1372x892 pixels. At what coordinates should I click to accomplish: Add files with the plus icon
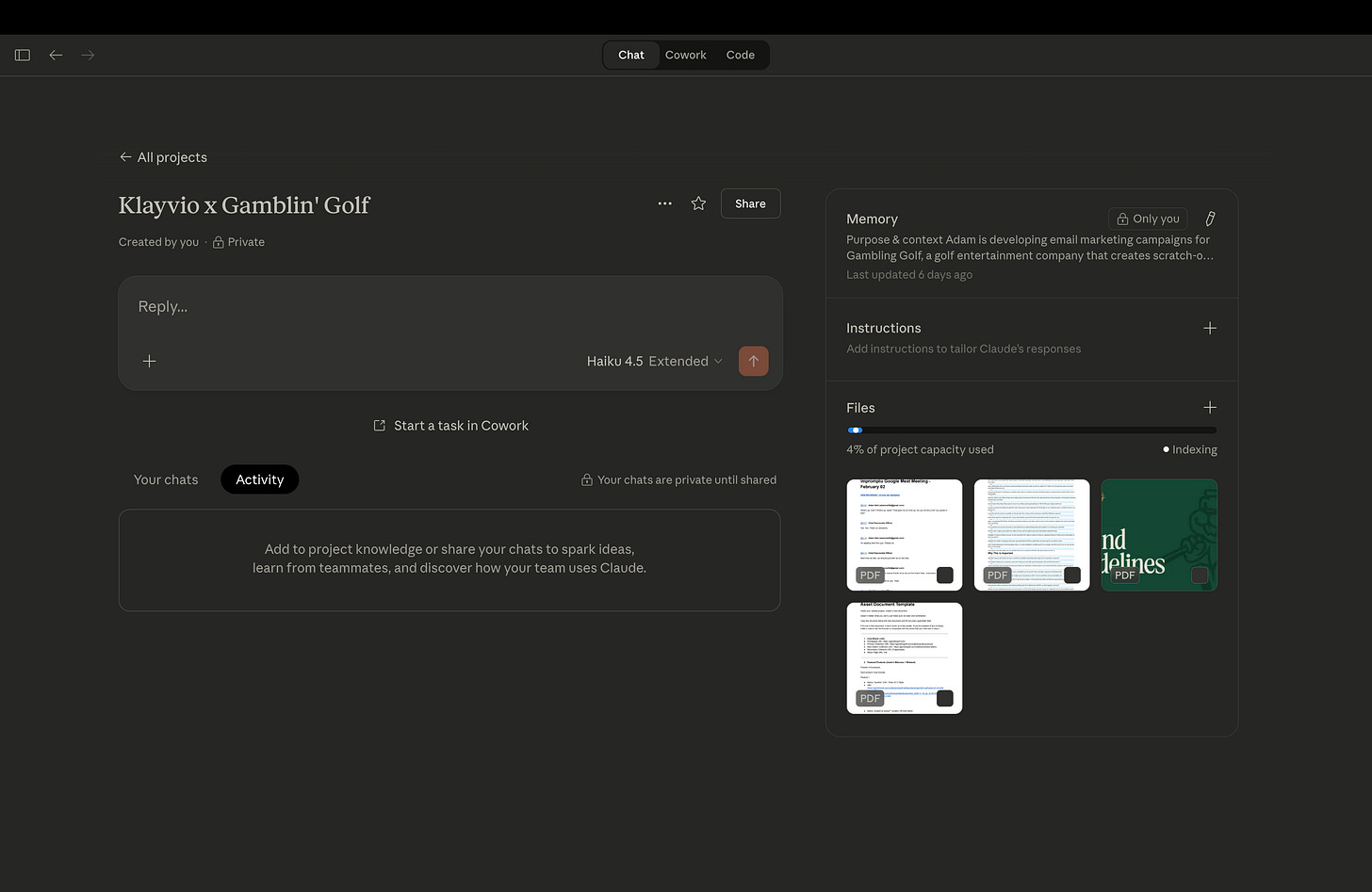pyautogui.click(x=1210, y=407)
